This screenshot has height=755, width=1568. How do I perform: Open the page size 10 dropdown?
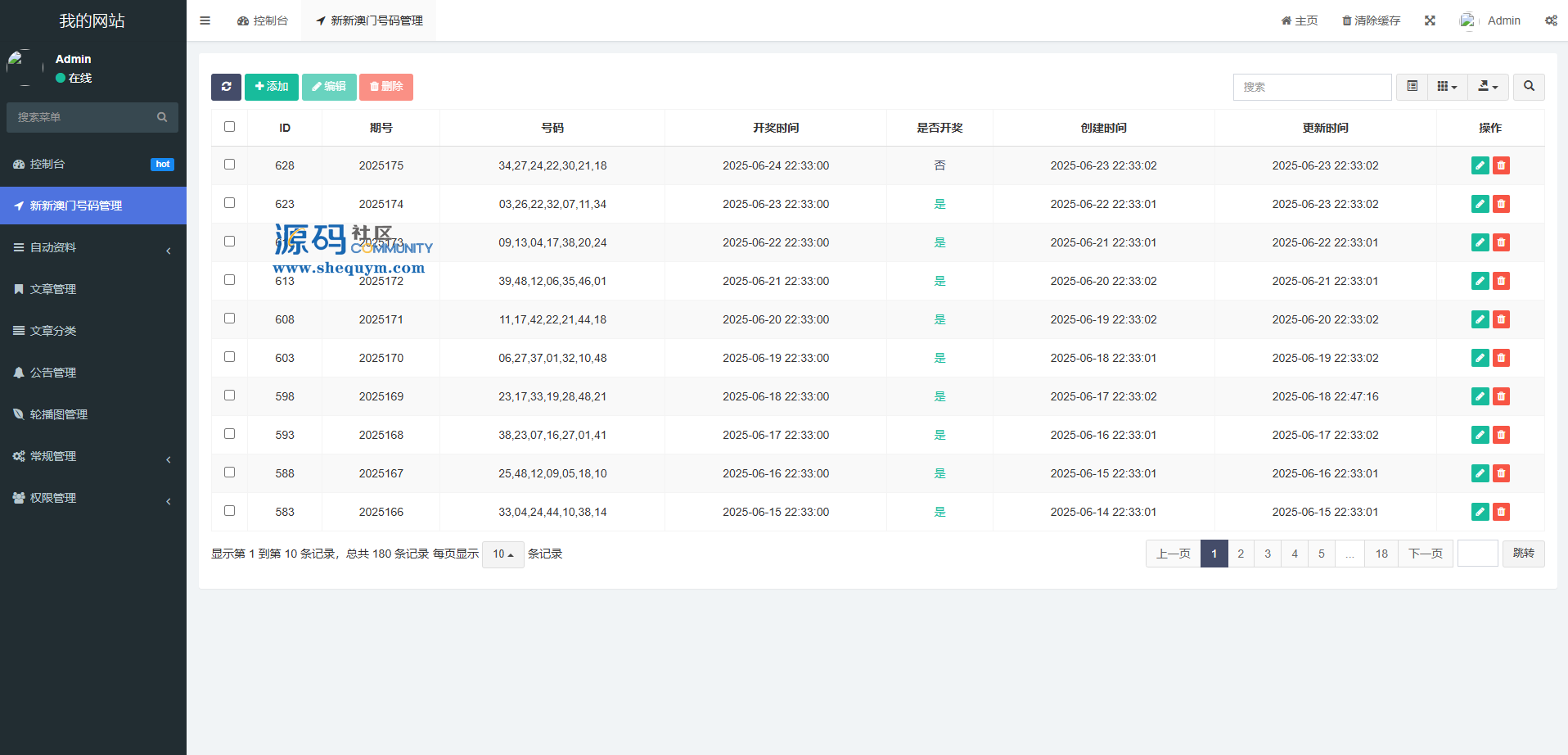[x=502, y=554]
